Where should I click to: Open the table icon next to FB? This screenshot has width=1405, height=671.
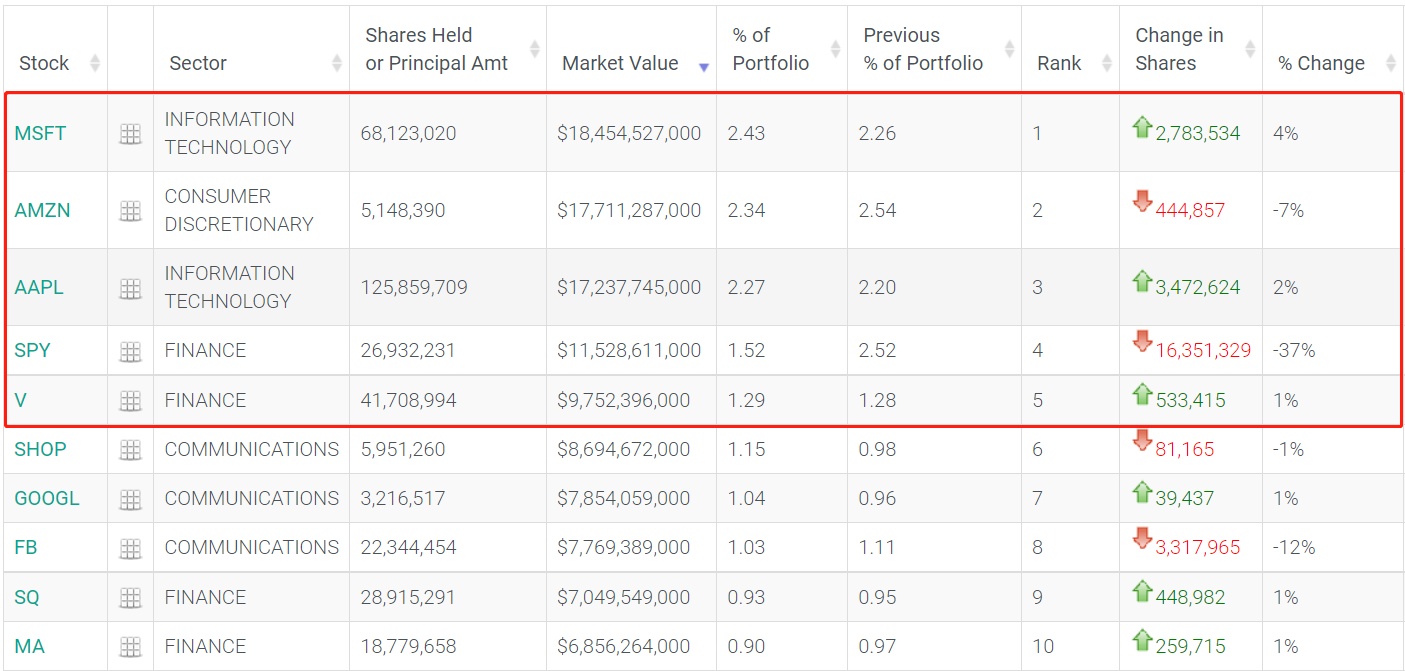130,548
